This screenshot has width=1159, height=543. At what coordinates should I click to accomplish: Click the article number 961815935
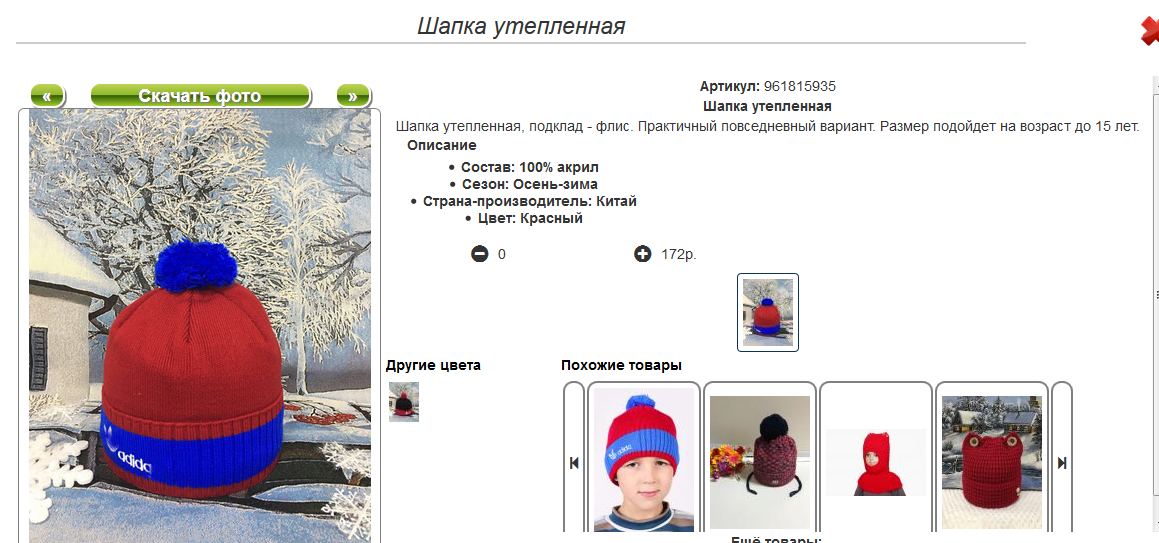pyautogui.click(x=800, y=86)
